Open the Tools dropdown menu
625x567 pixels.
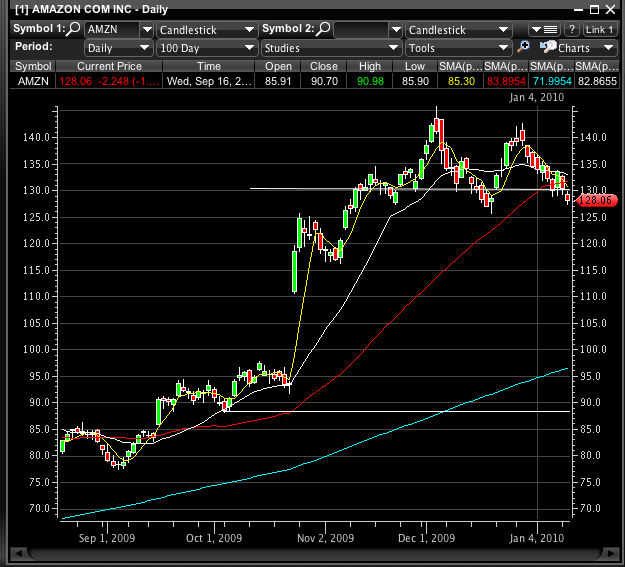coord(459,47)
